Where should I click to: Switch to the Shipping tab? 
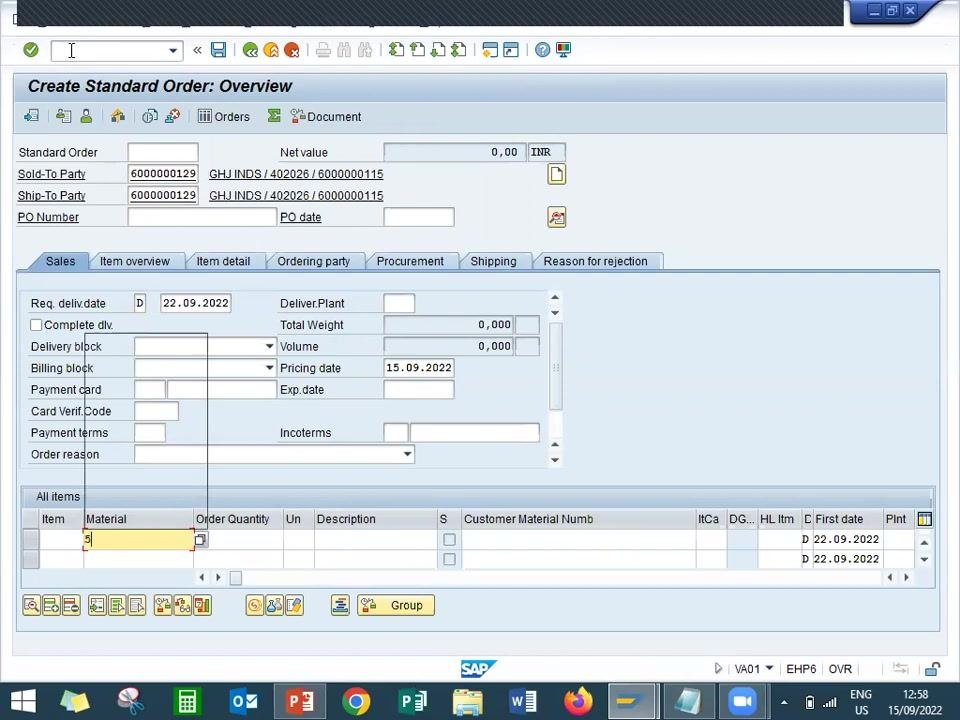(x=493, y=261)
